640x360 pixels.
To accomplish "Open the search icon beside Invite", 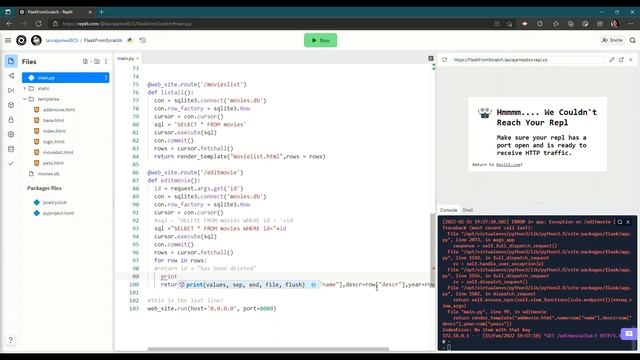I will (x=632, y=40).
